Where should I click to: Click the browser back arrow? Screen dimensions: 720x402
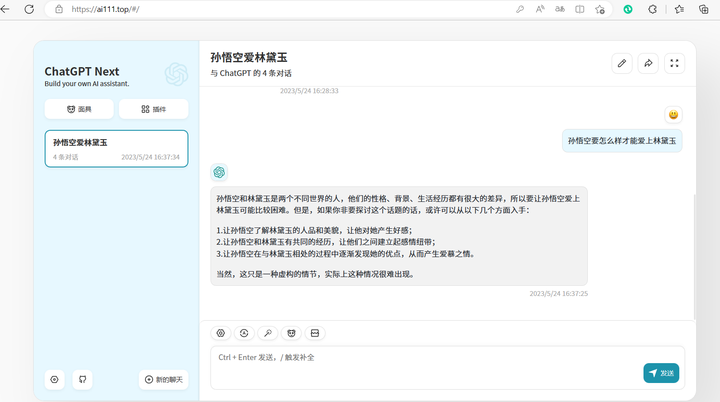click(x=5, y=9)
